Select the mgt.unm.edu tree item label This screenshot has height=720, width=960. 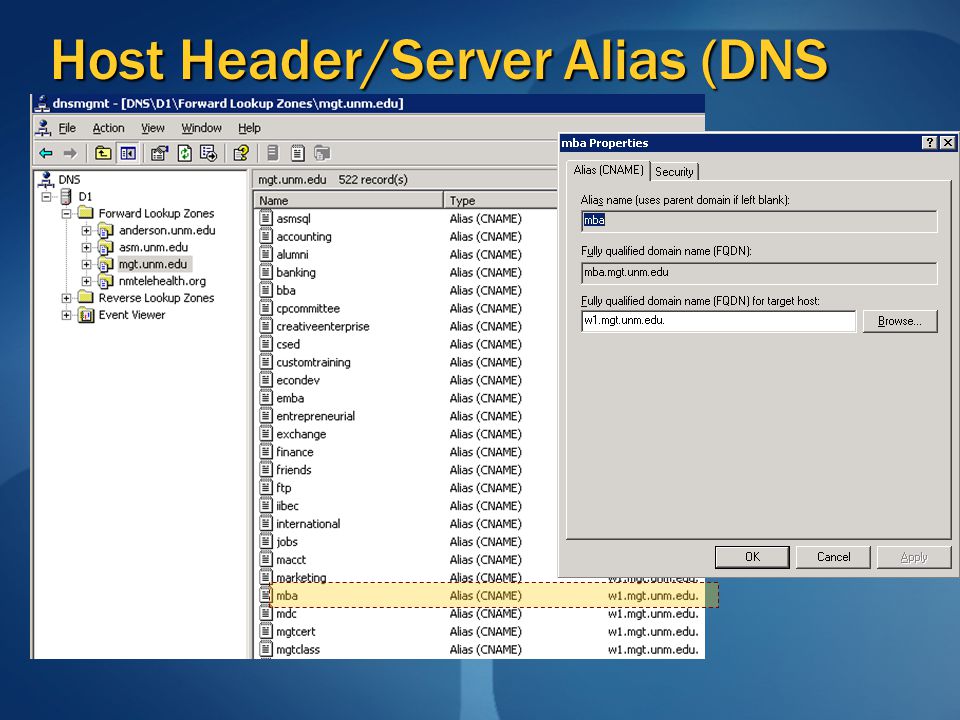[153, 264]
